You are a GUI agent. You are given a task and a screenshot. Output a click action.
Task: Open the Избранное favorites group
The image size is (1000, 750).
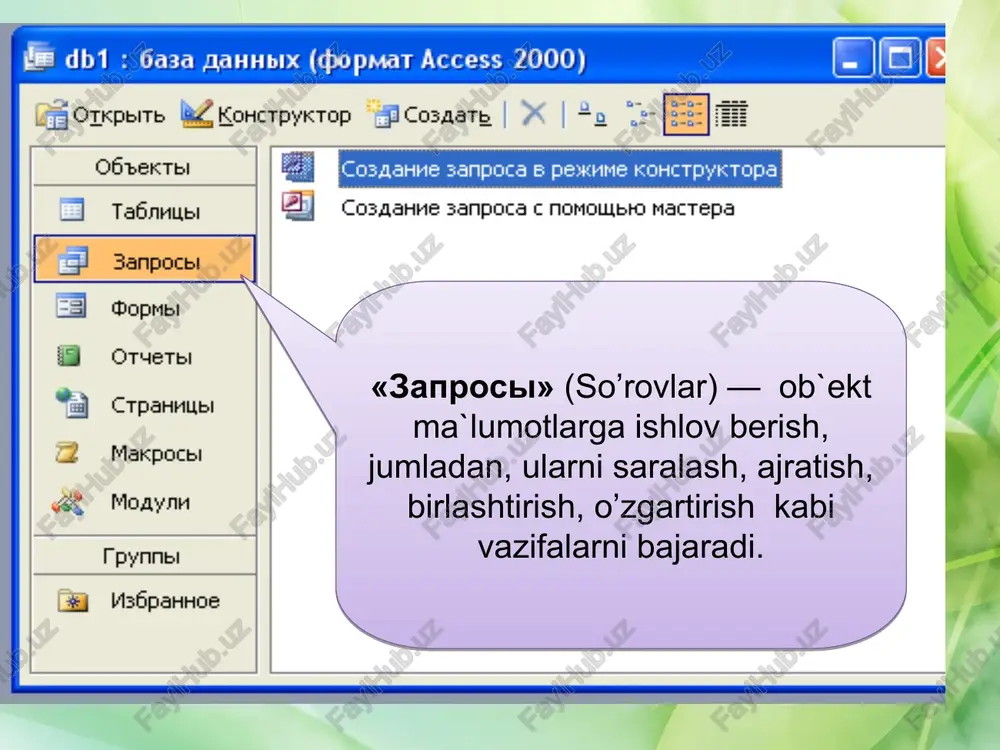point(144,600)
